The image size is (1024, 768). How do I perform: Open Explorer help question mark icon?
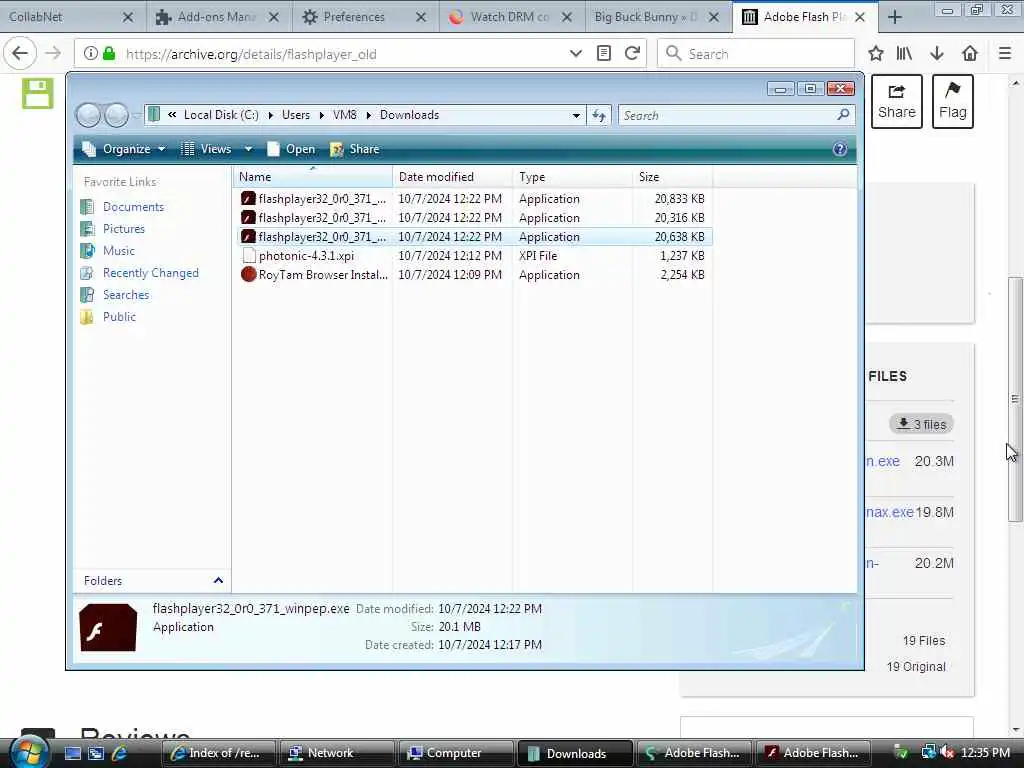(840, 149)
